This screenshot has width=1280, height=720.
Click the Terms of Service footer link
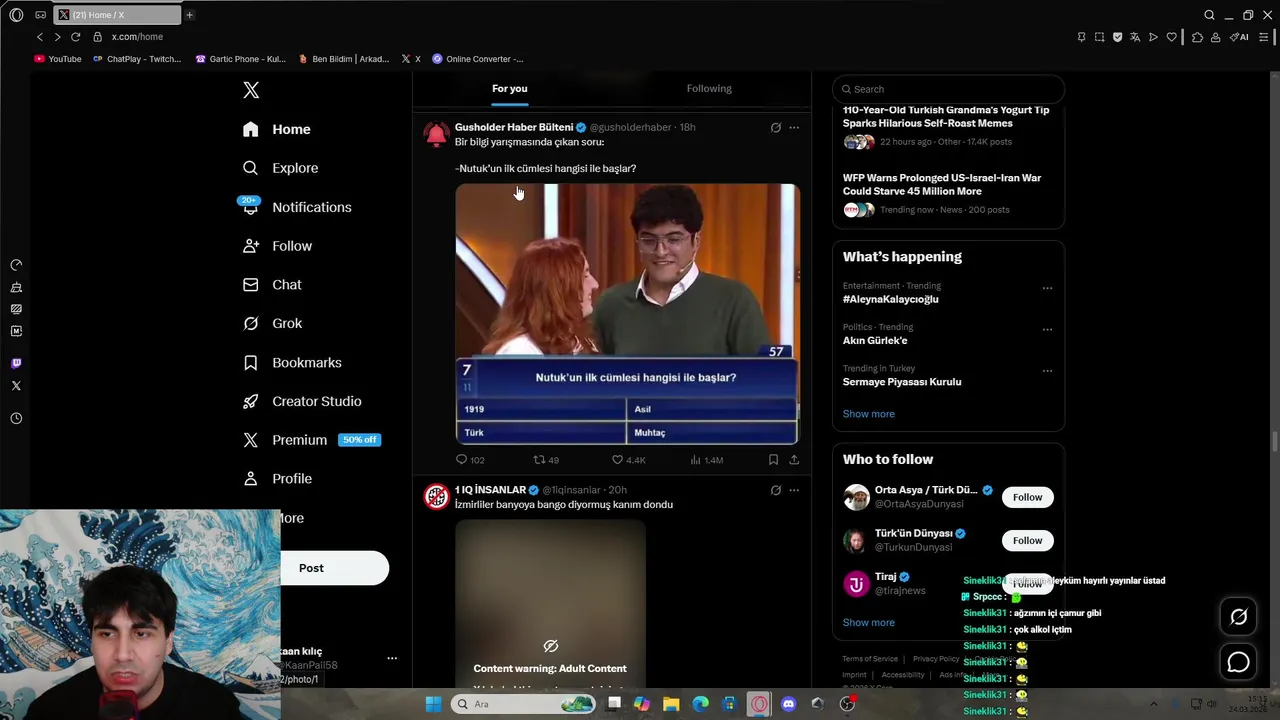tap(870, 659)
